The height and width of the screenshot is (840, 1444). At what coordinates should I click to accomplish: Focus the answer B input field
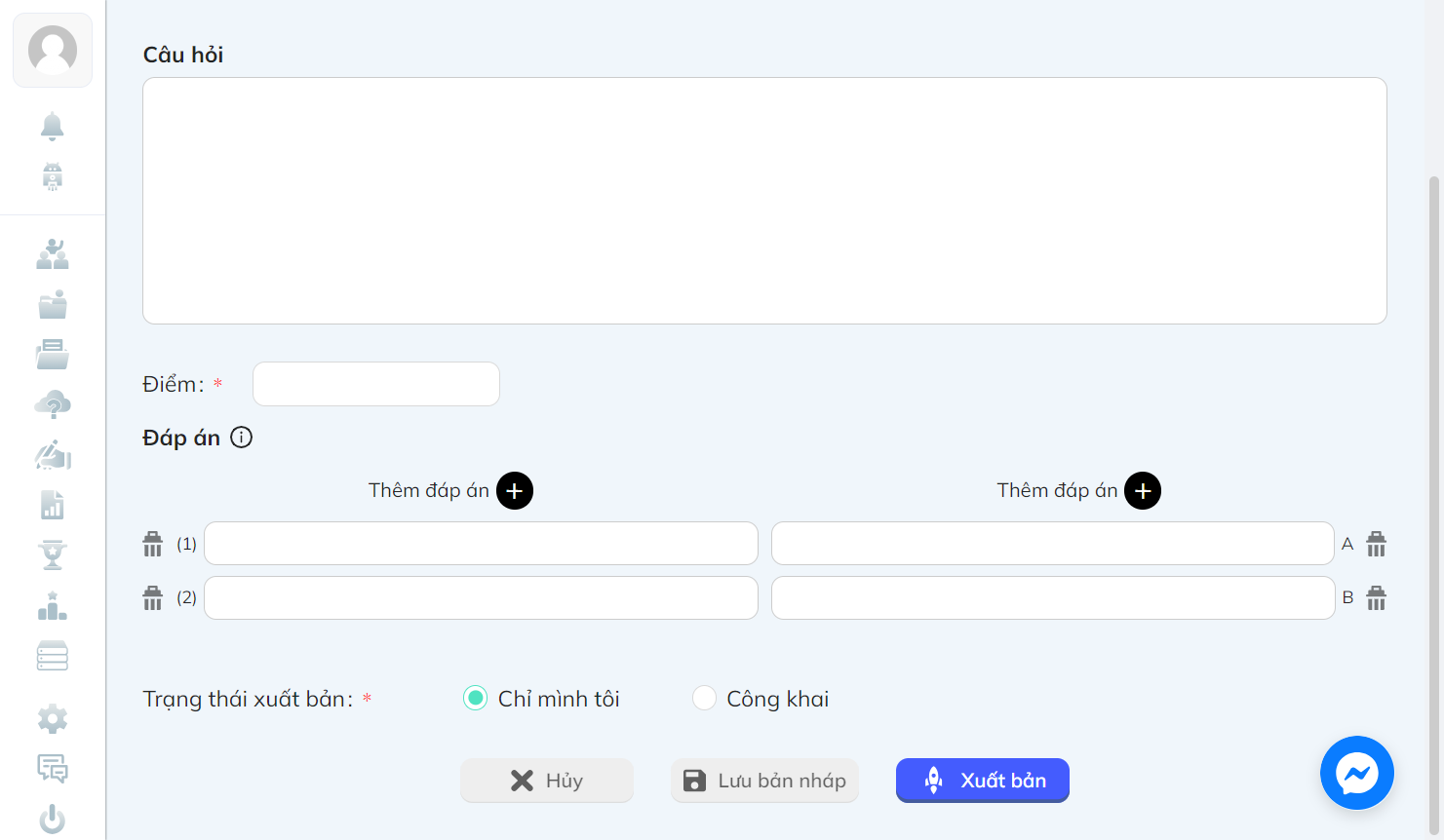(1053, 597)
